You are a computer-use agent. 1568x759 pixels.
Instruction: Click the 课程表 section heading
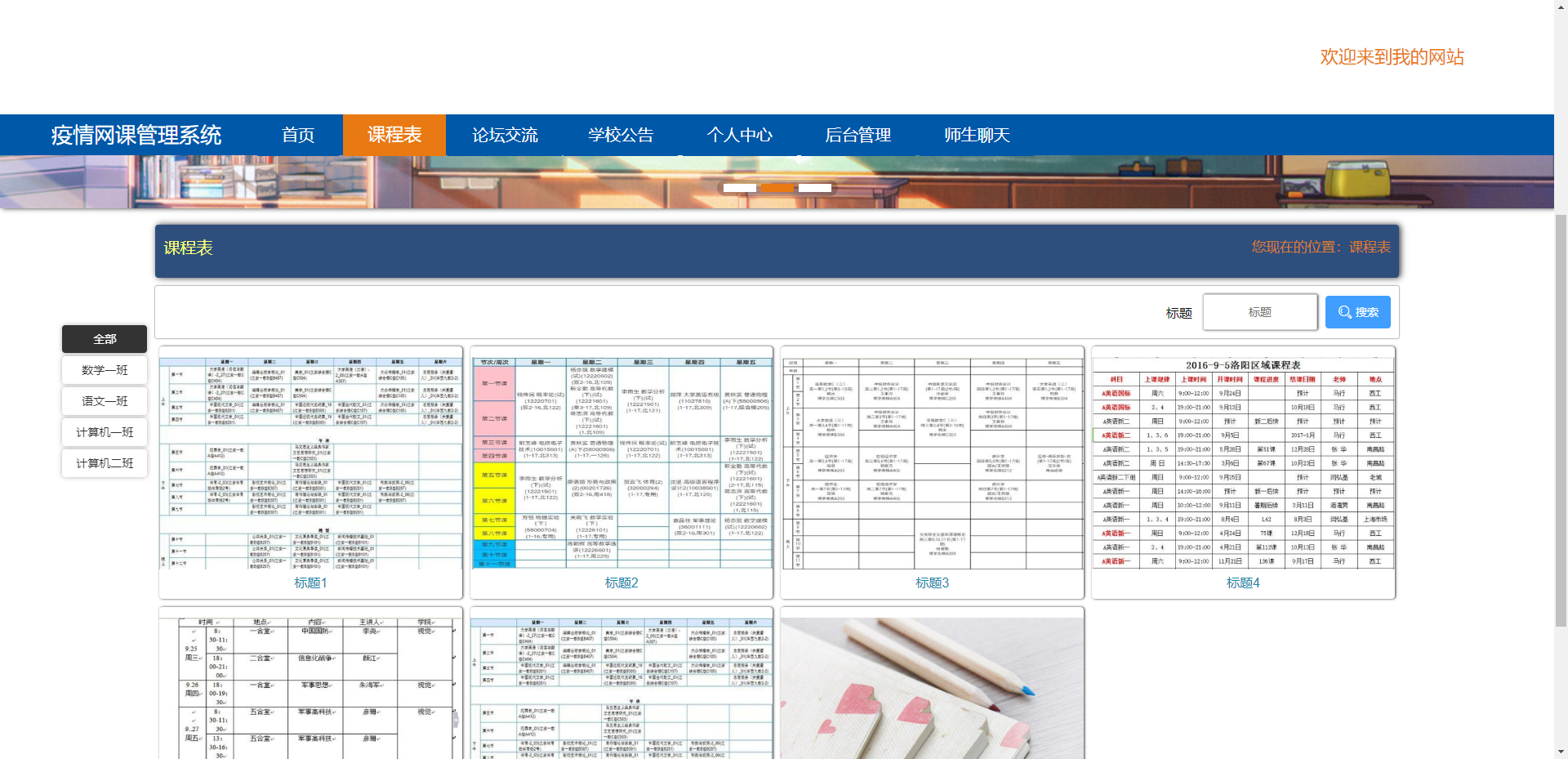pyautogui.click(x=188, y=248)
